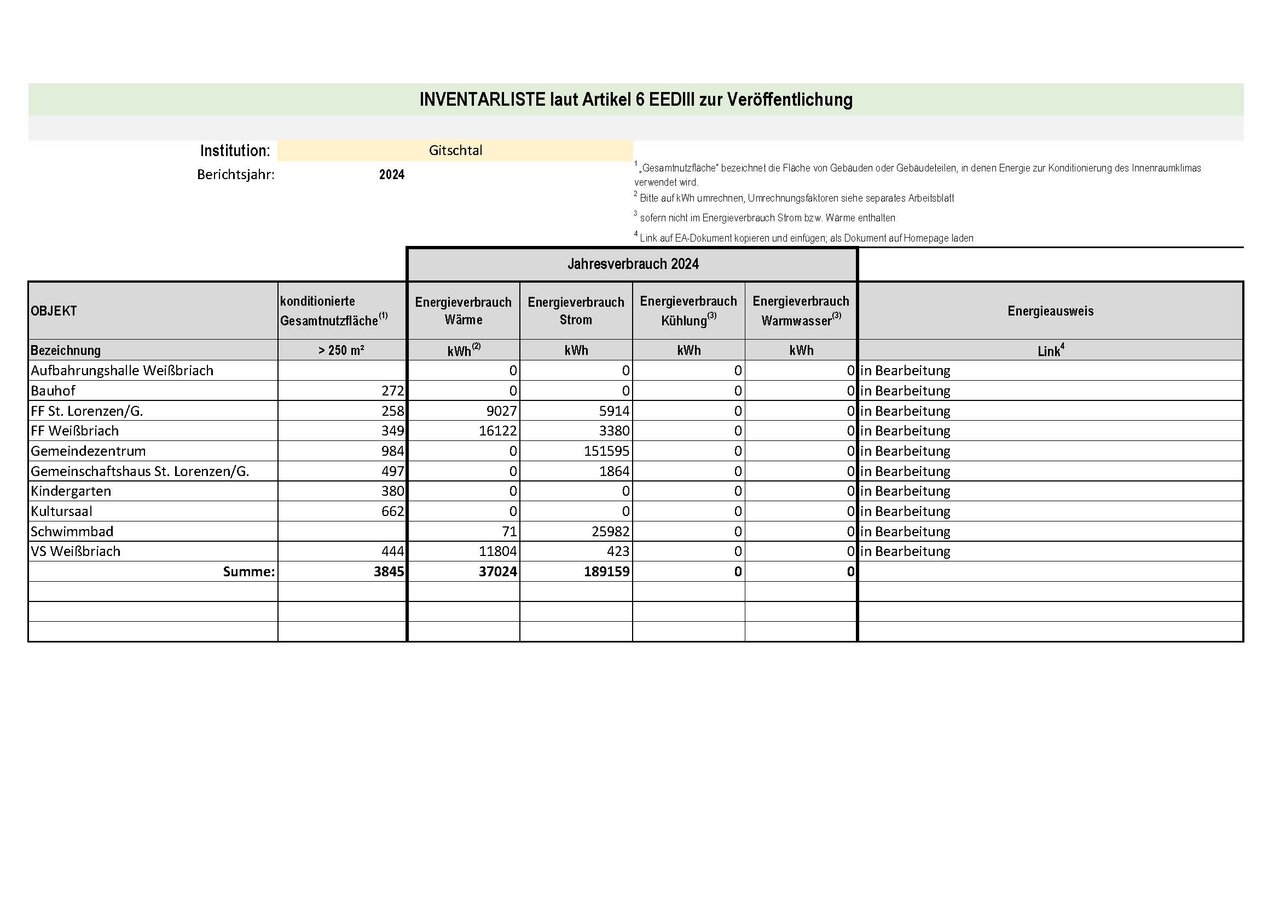The width and height of the screenshot is (1280, 906).
Task: Click in Bearbeitung link for Kindergarten
Action: coord(905,491)
